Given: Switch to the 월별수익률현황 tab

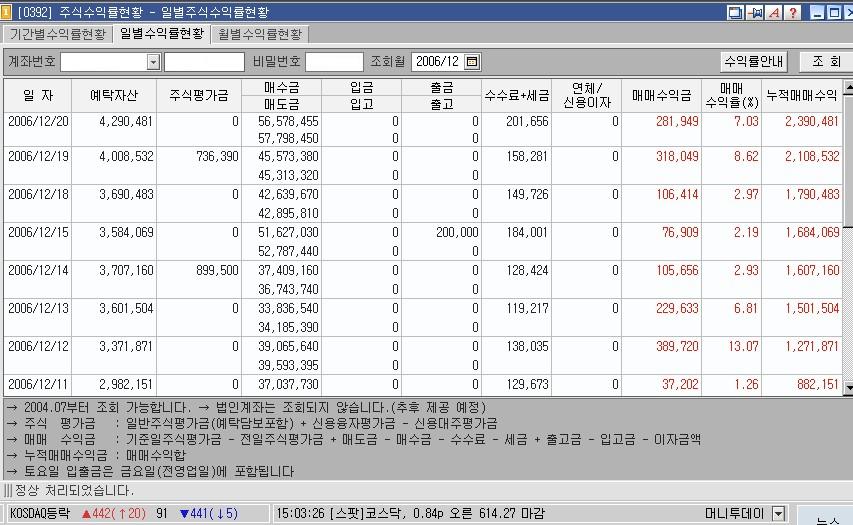Looking at the screenshot, I should click(x=260, y=33).
